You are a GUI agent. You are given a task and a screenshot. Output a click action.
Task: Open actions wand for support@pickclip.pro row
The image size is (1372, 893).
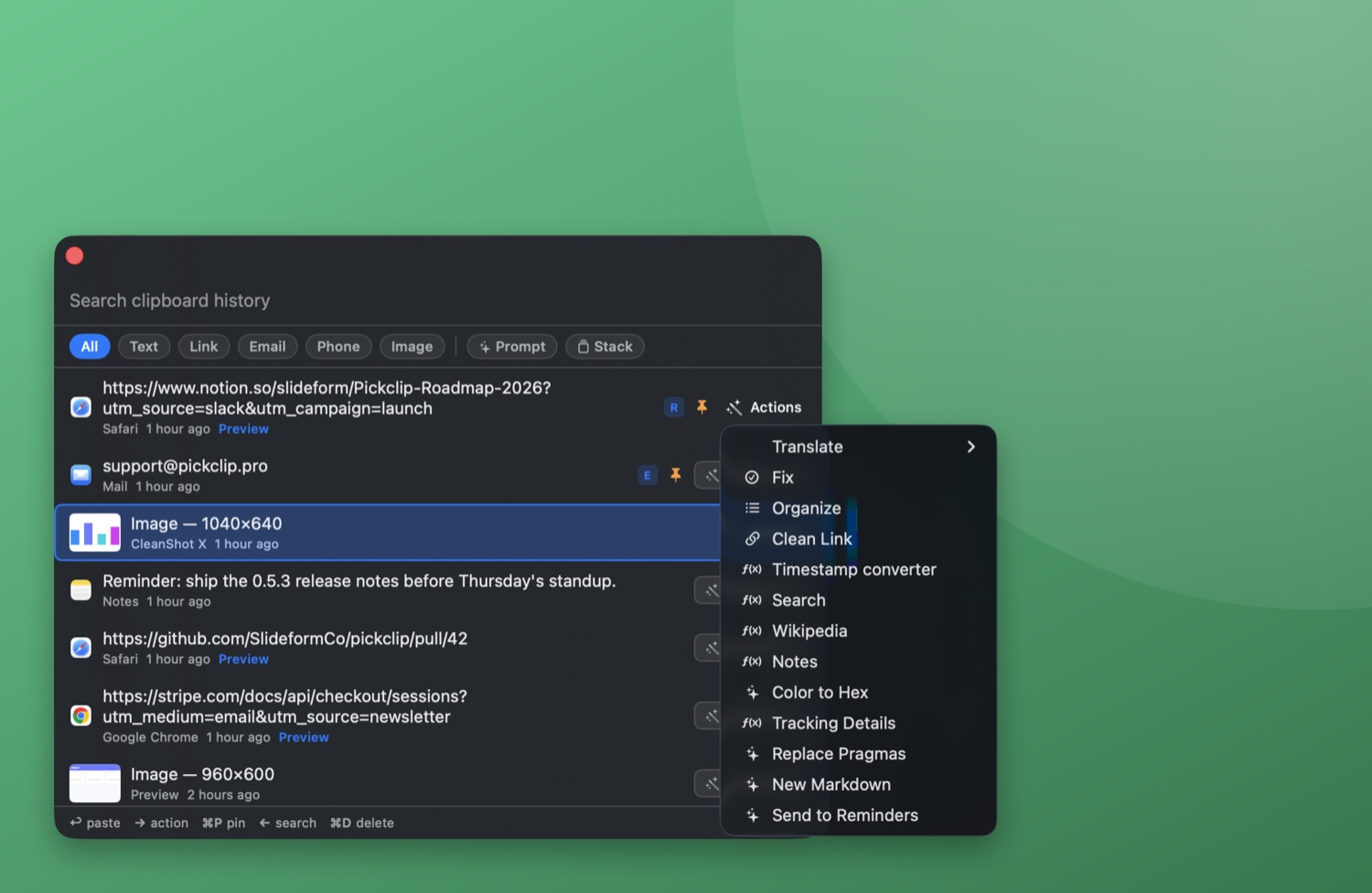pos(709,475)
